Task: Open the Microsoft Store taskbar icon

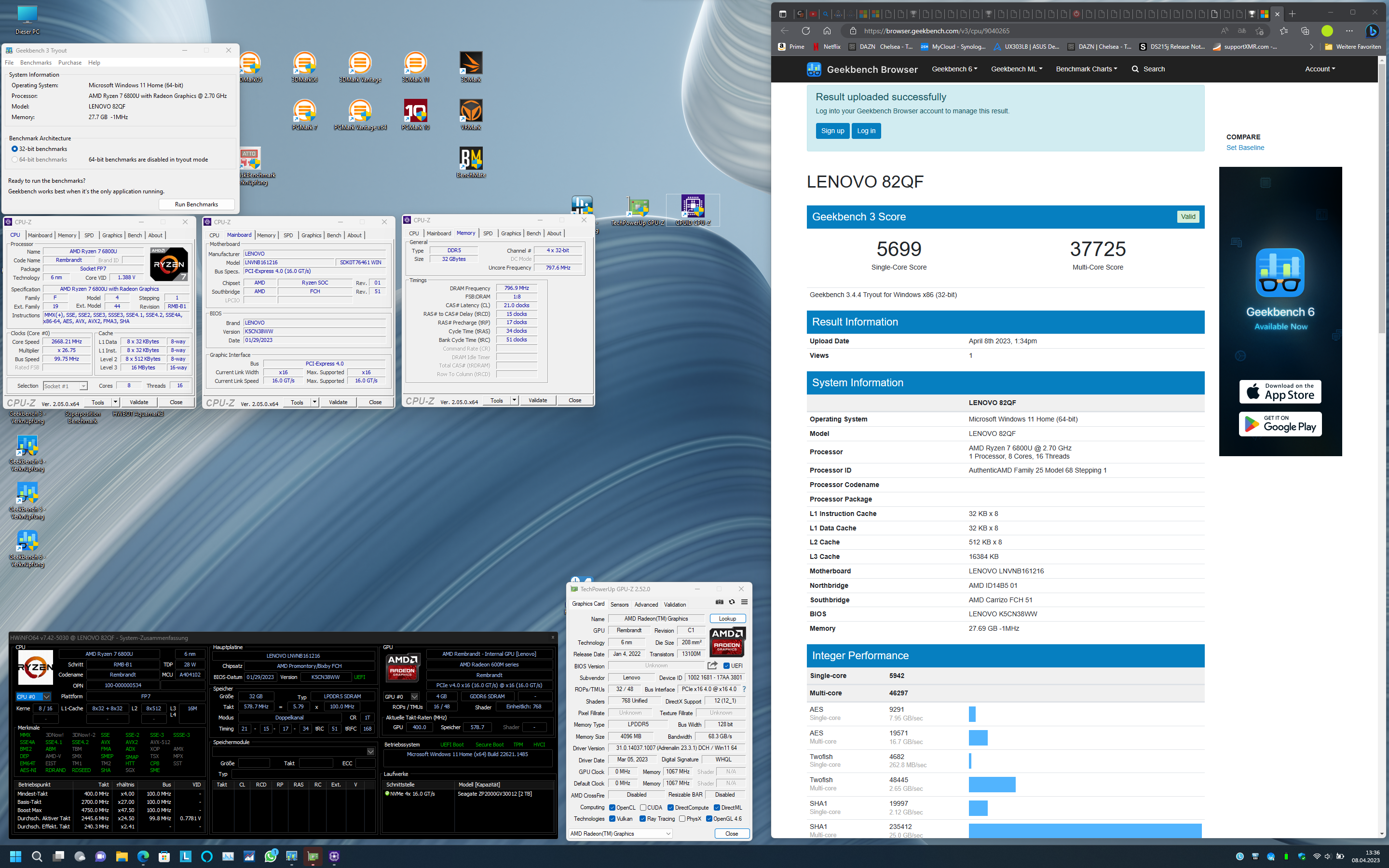Action: pos(164,856)
